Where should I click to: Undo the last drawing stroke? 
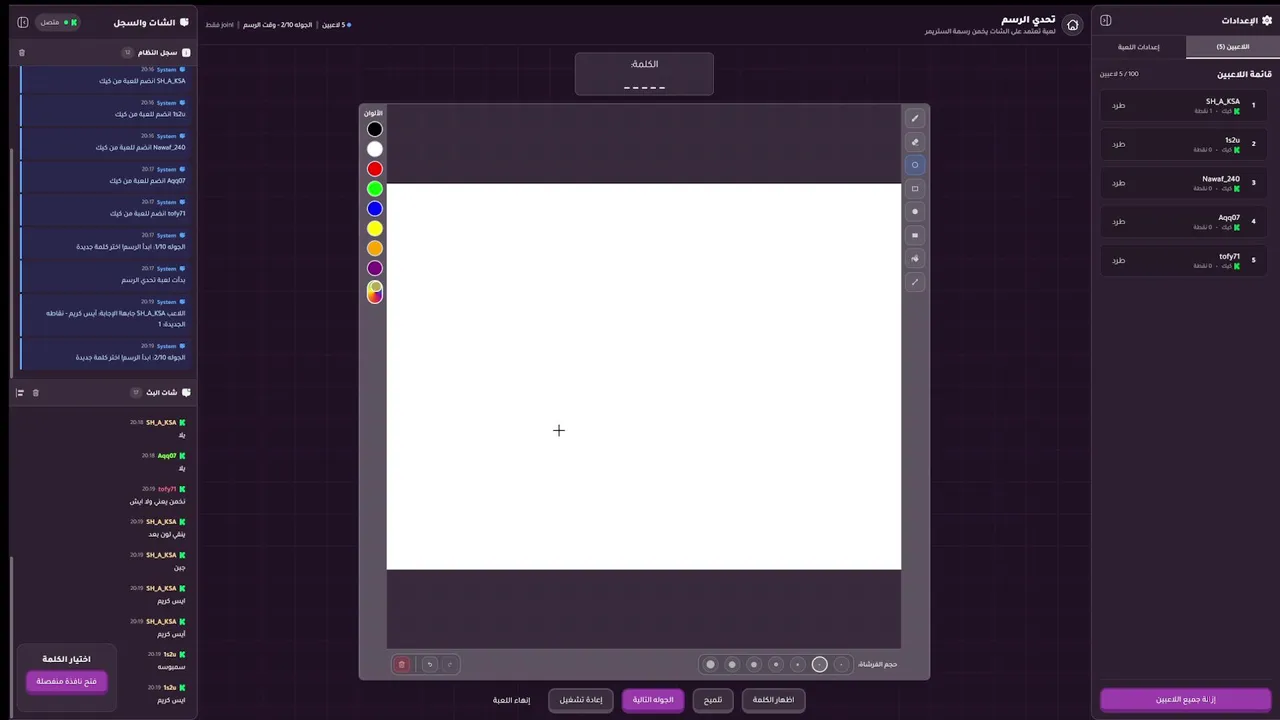coord(430,664)
